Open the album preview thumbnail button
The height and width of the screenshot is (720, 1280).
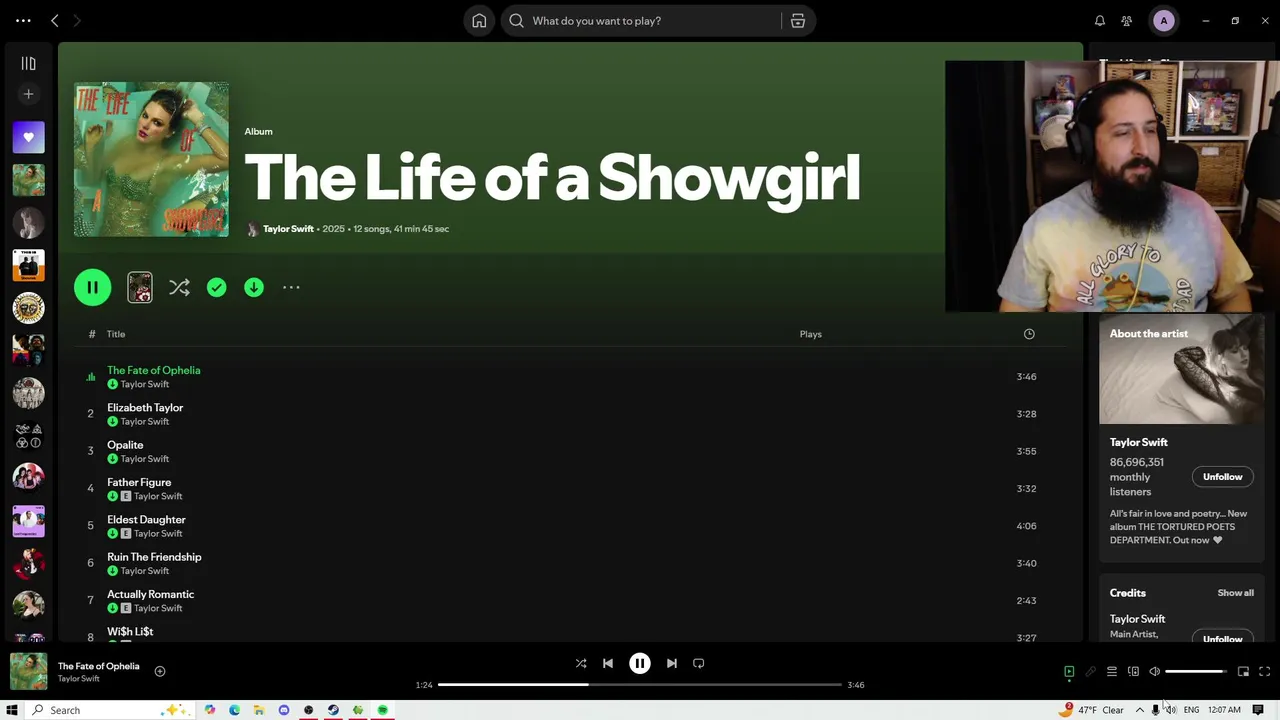coord(140,288)
